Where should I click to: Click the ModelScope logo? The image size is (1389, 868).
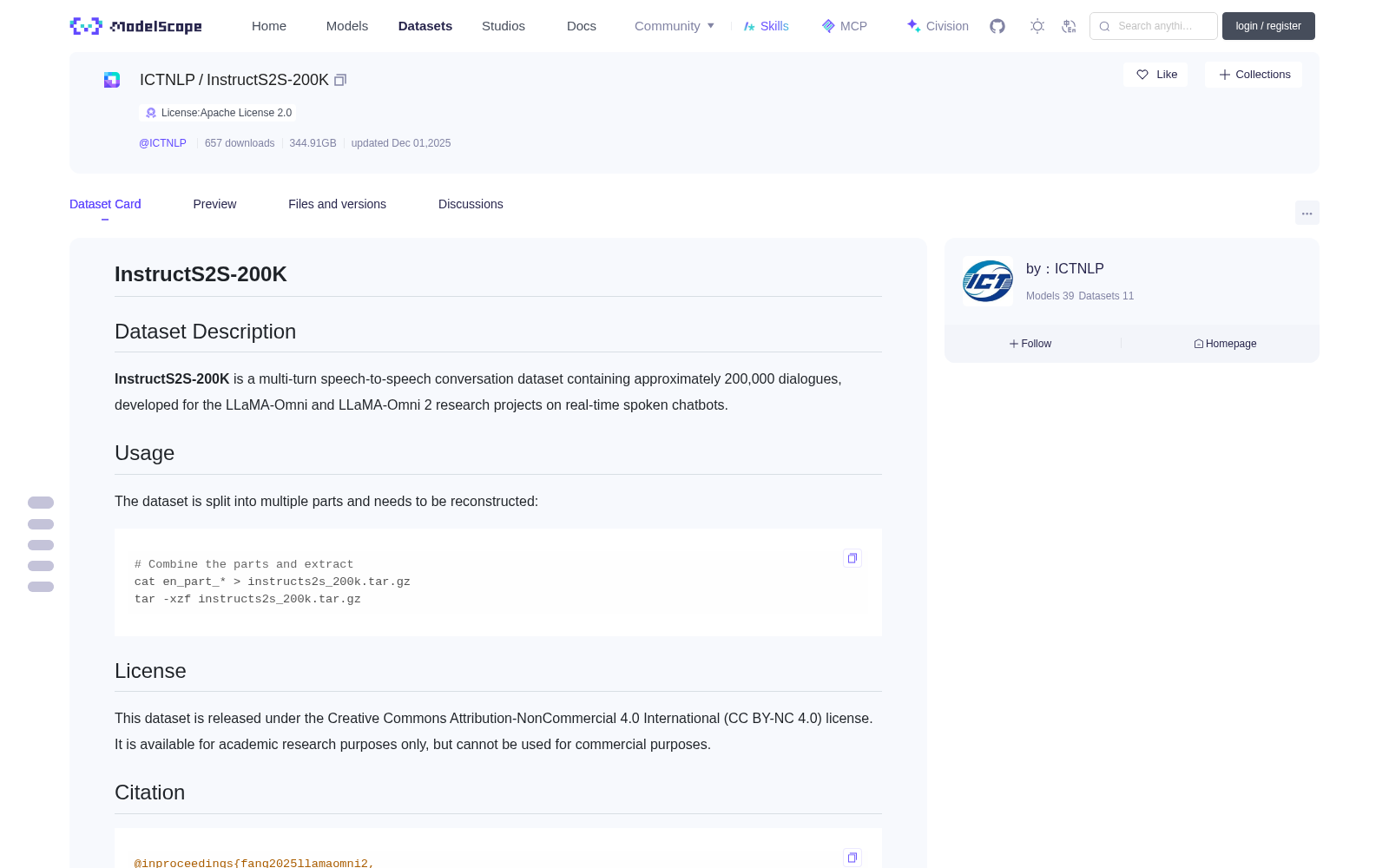[136, 26]
